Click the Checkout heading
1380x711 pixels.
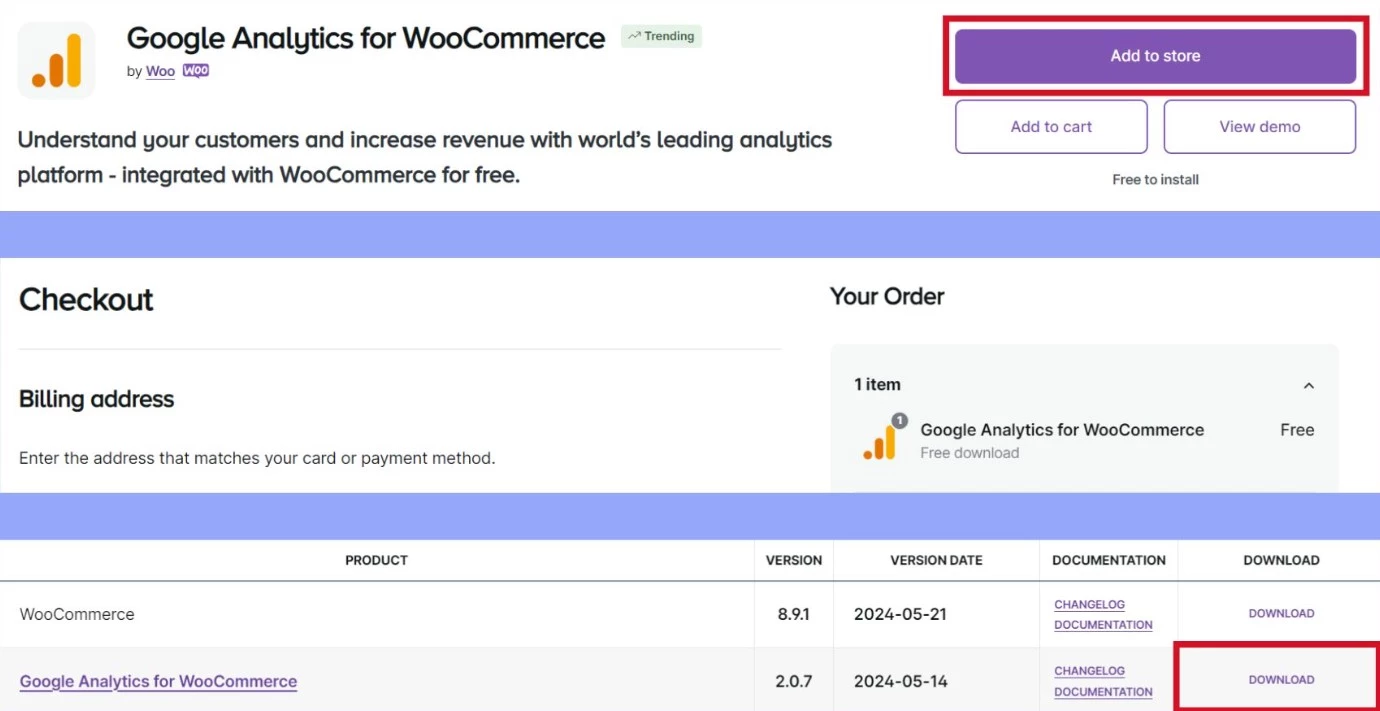86,300
